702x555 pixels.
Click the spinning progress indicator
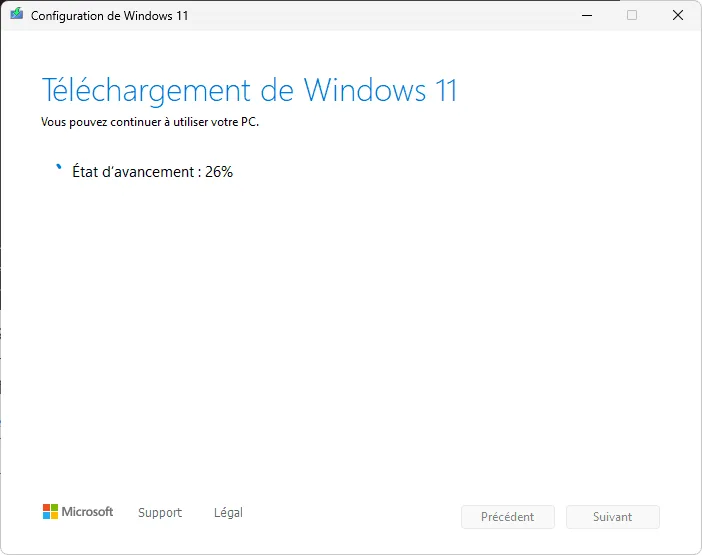tap(59, 167)
